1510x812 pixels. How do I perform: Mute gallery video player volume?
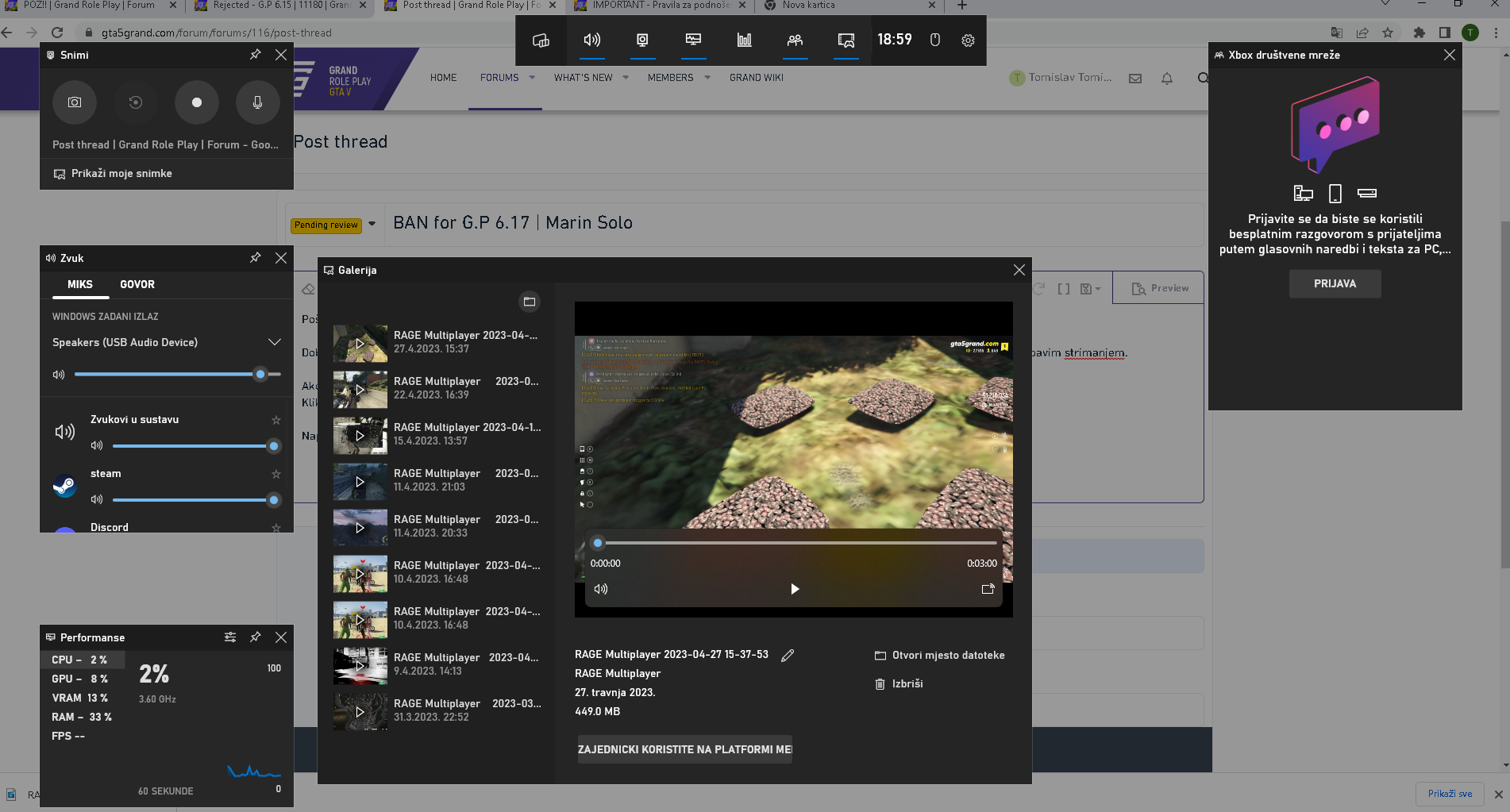[x=601, y=589]
